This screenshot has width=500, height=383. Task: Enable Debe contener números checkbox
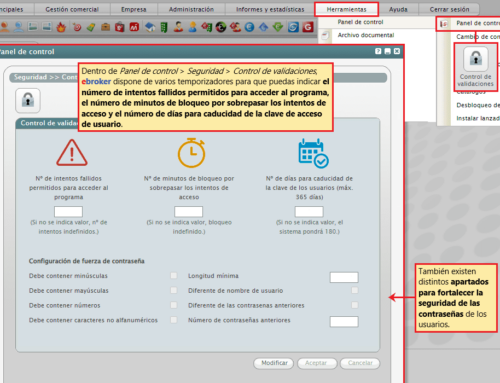coord(174,305)
